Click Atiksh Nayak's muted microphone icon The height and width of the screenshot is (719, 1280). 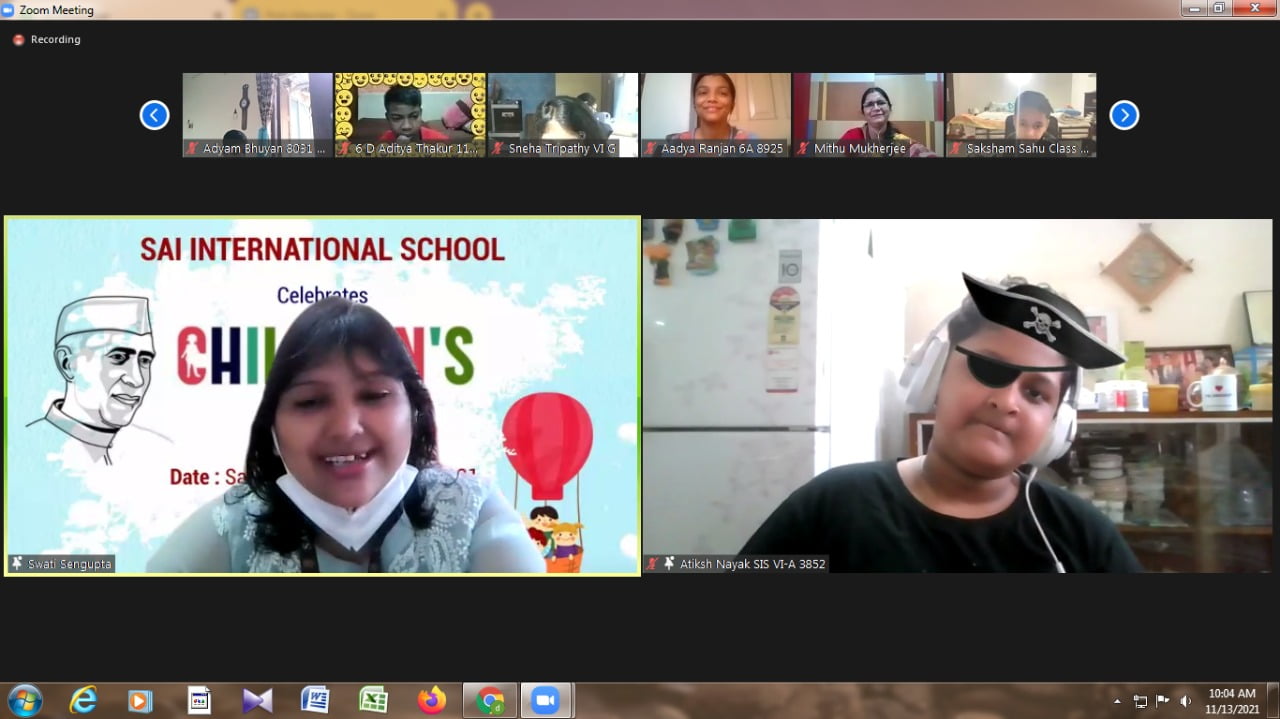653,564
